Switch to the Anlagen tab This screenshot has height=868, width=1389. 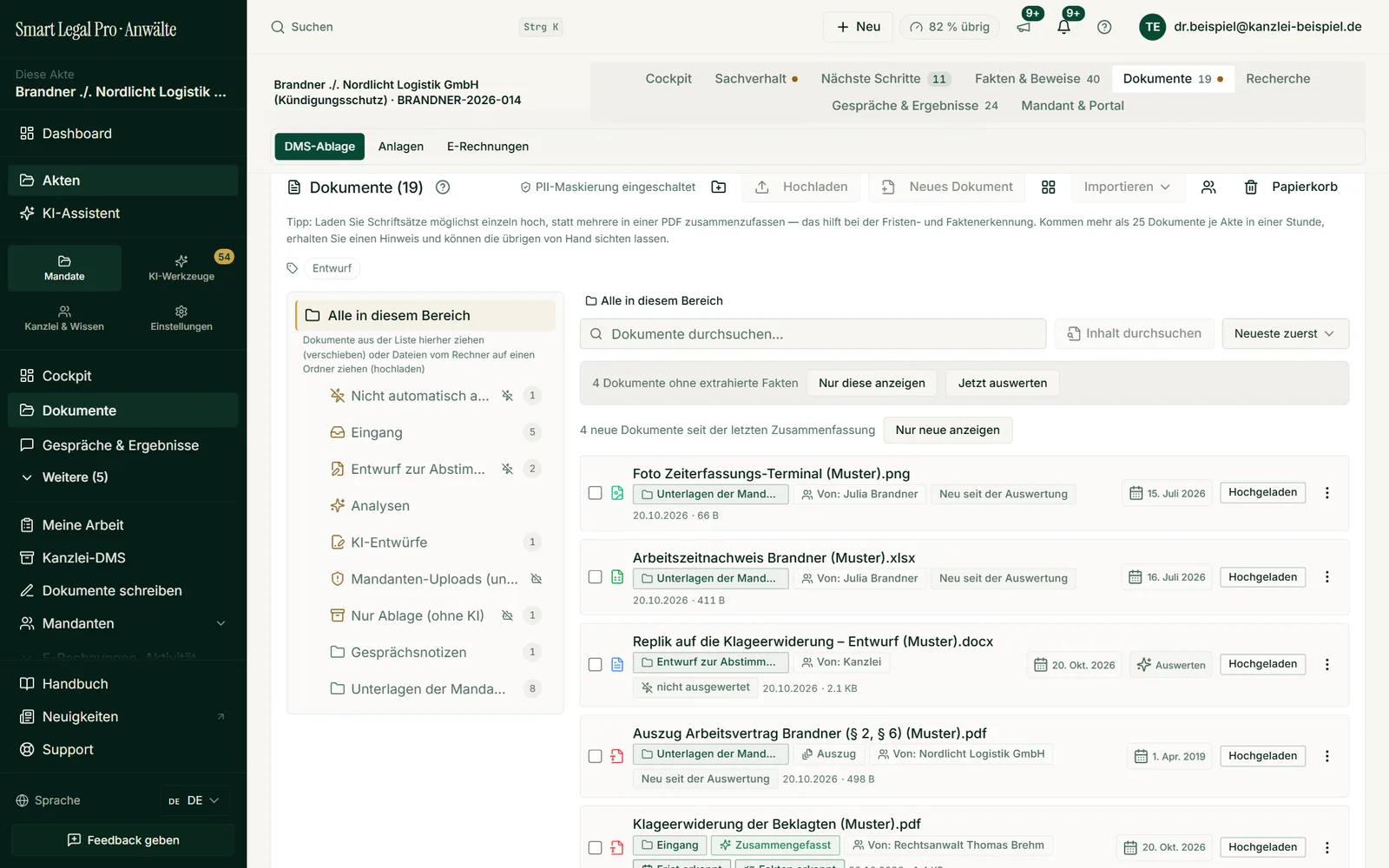point(401,147)
